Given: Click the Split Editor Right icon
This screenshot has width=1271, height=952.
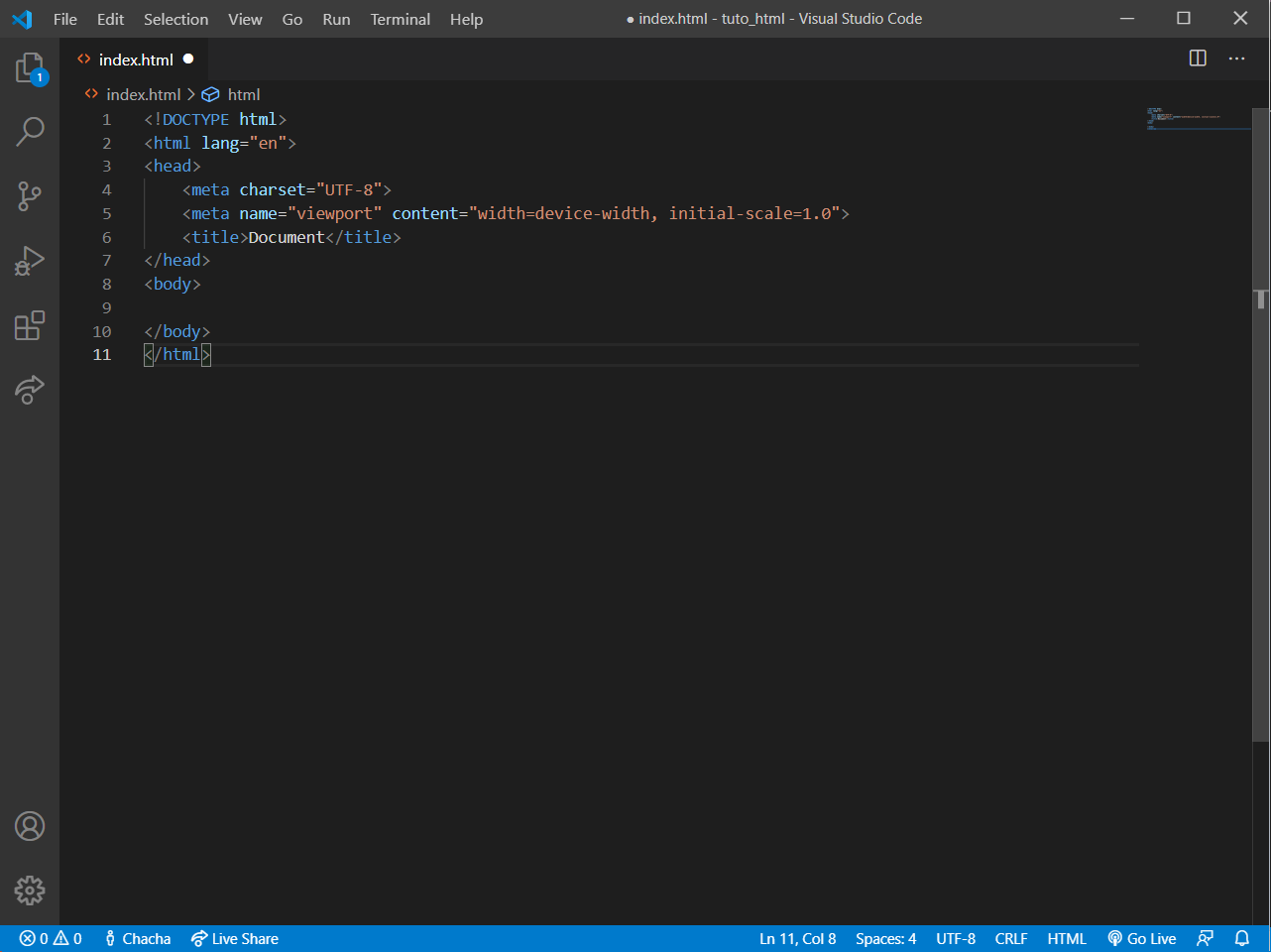Looking at the screenshot, I should tap(1198, 59).
